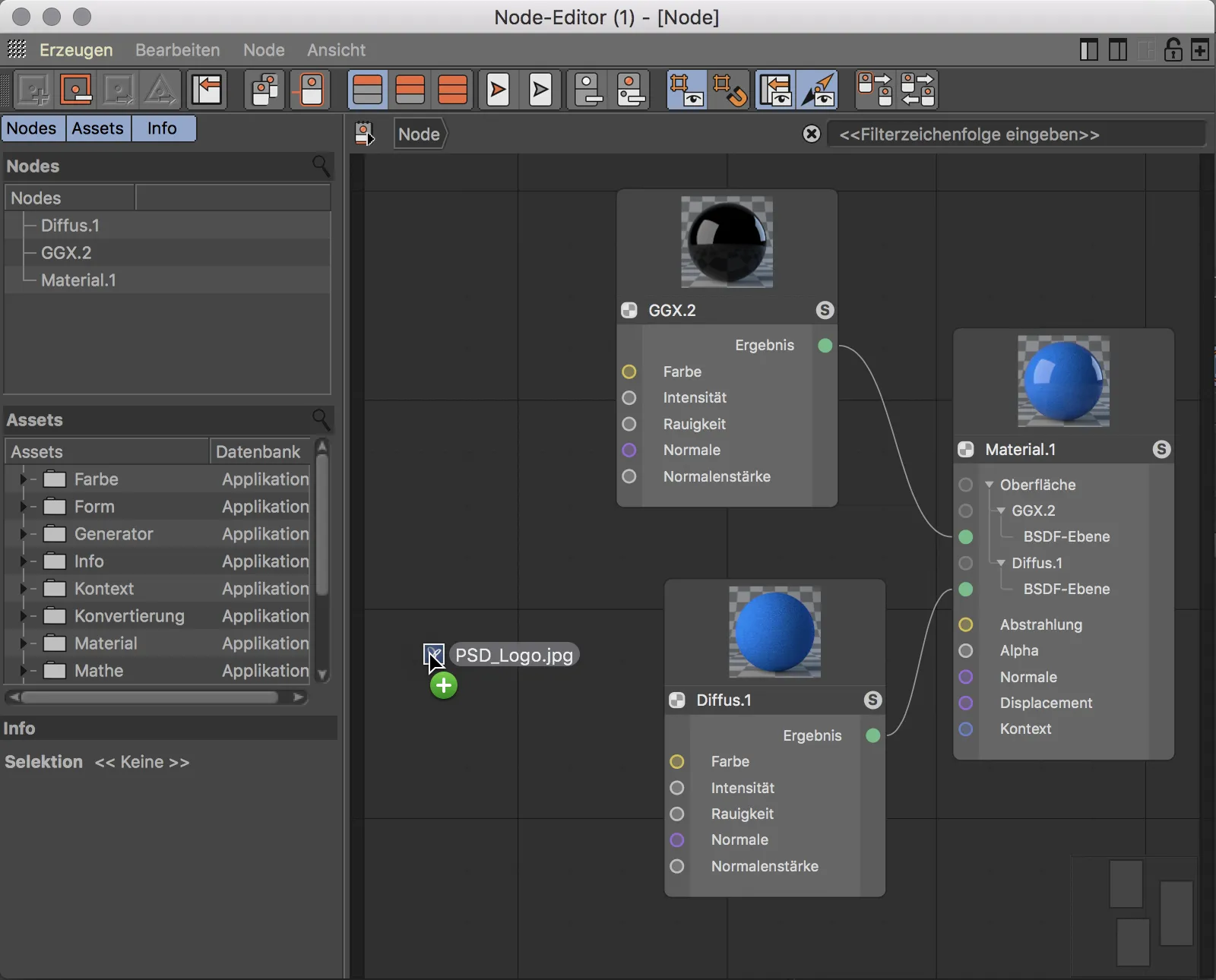Click the stacked nodes duplicate icon
The height and width of the screenshot is (980, 1216).
pos(265,90)
